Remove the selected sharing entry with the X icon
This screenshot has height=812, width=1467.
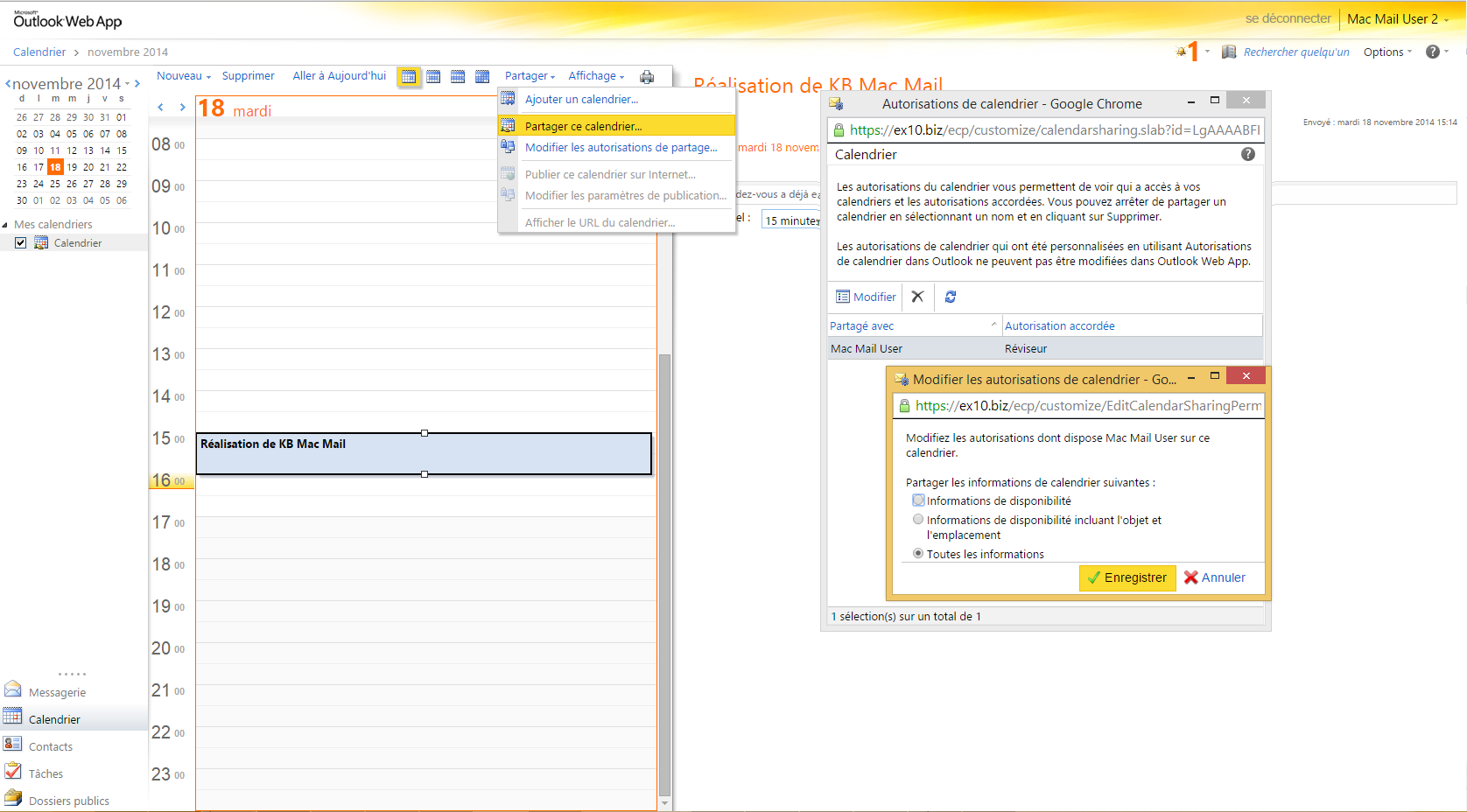coord(917,297)
